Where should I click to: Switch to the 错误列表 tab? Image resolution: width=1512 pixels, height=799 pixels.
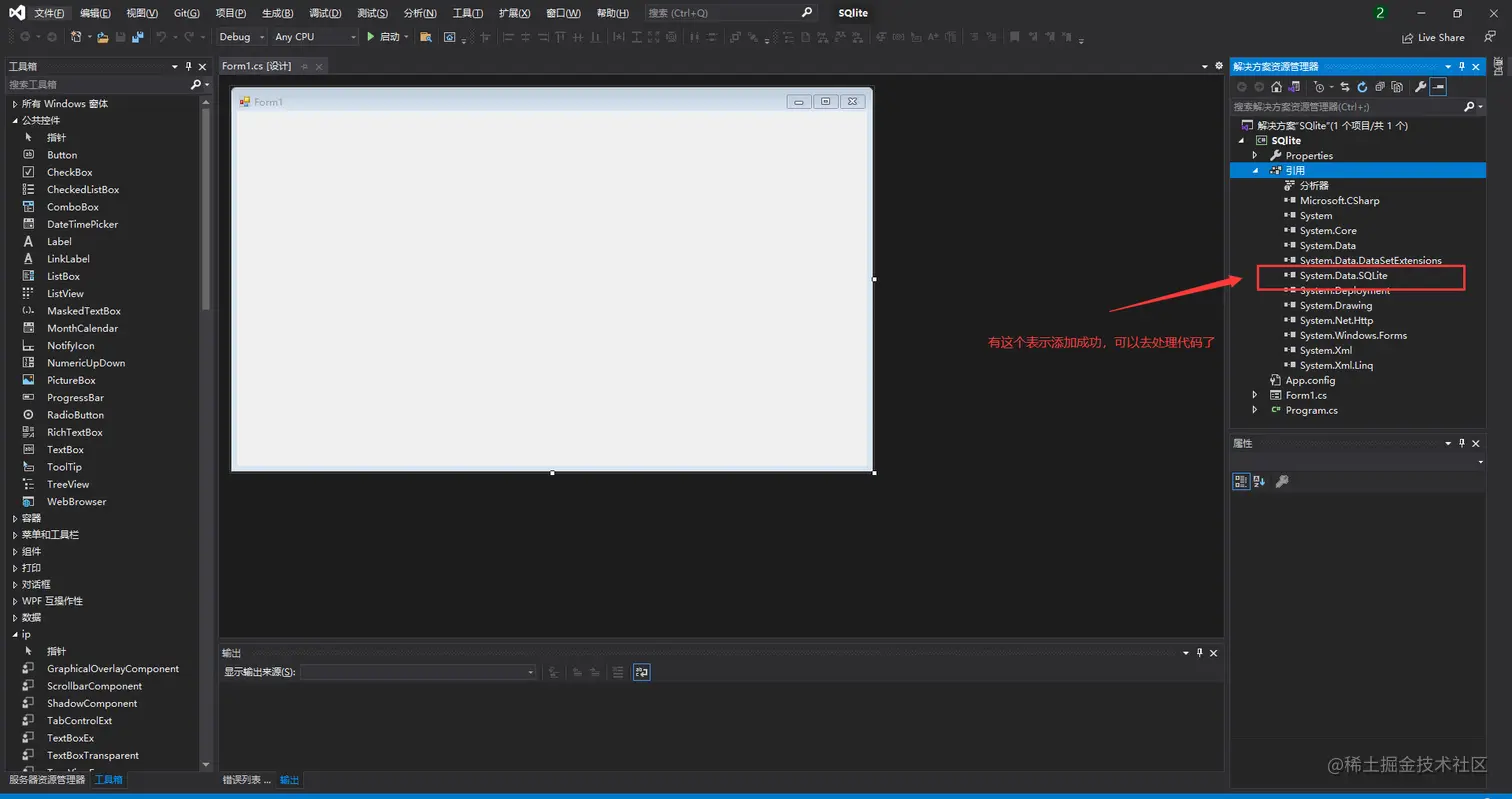point(246,780)
